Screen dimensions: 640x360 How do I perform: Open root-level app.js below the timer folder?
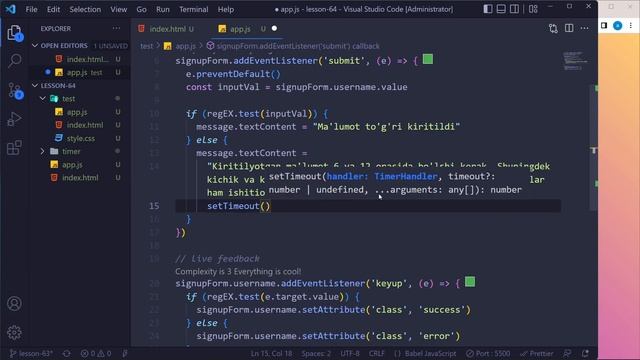pos(80,164)
